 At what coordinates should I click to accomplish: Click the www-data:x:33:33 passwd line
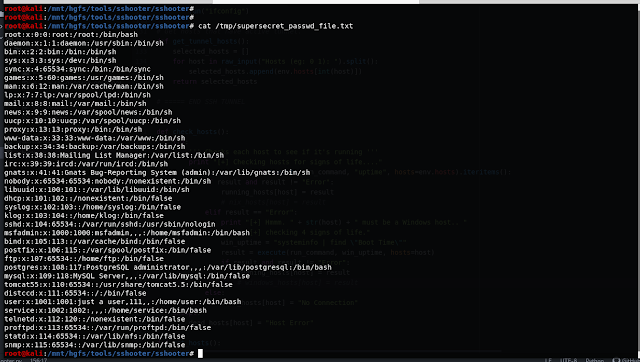coord(95,138)
